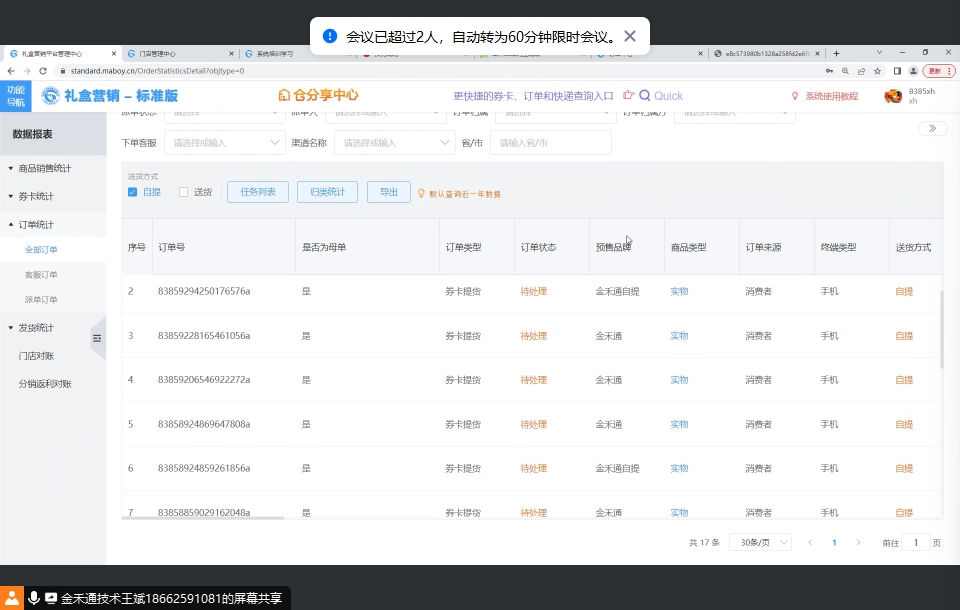Screen dimensions: 960x610
Task: Select 客服订单 in the sidebar
Action: [x=41, y=274]
